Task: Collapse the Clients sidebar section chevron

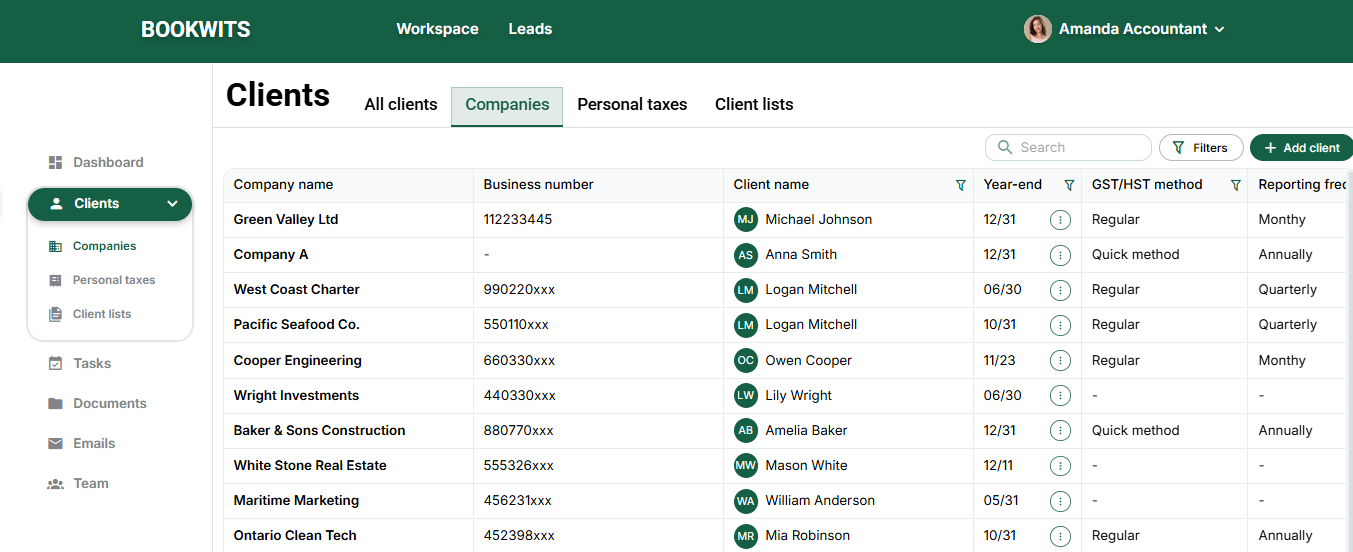Action: (x=172, y=204)
